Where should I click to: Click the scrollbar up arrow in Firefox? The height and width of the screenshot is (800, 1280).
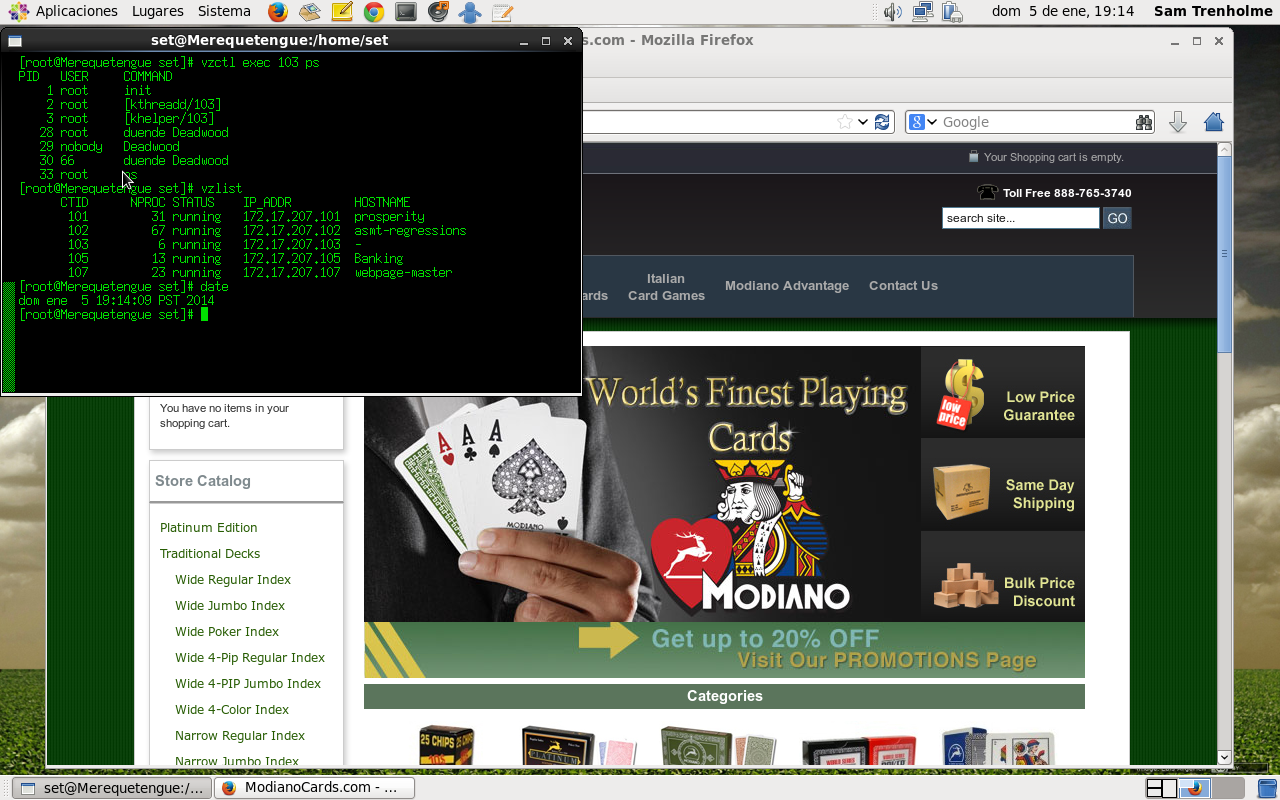coord(1224,150)
